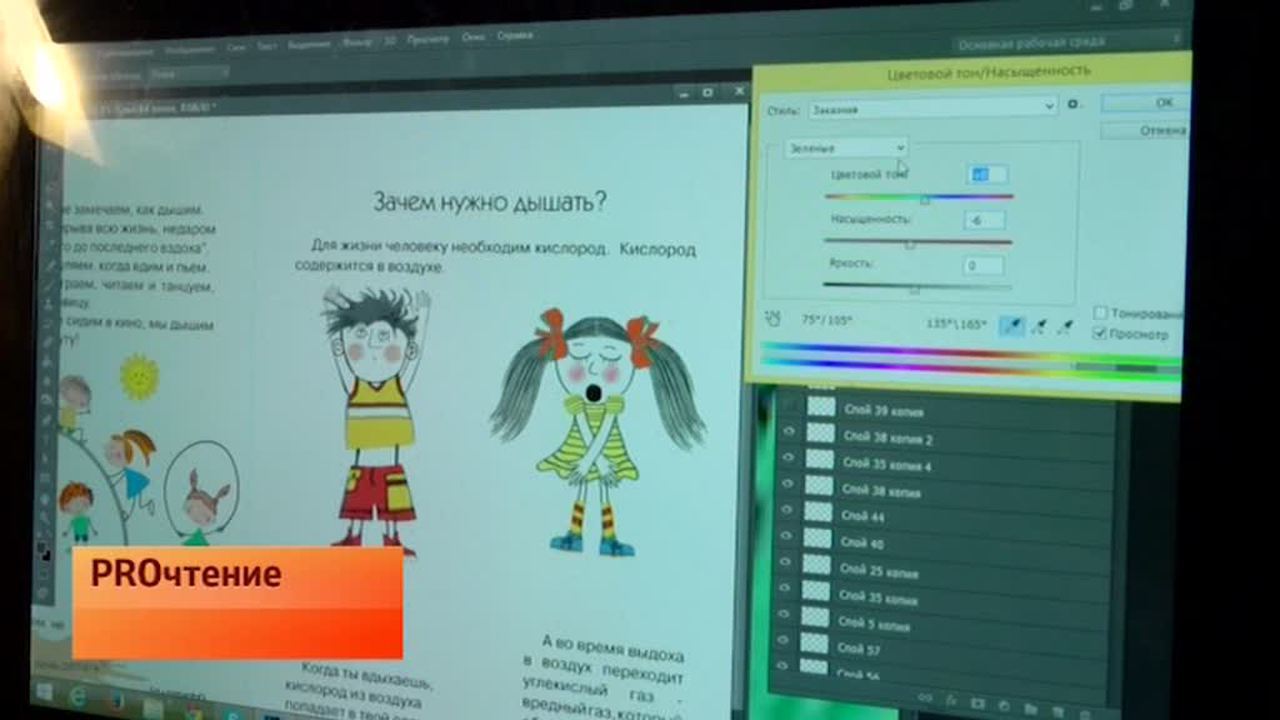Click the rainbow color range bar in dialog
This screenshot has height=720, width=1280.
point(970,362)
